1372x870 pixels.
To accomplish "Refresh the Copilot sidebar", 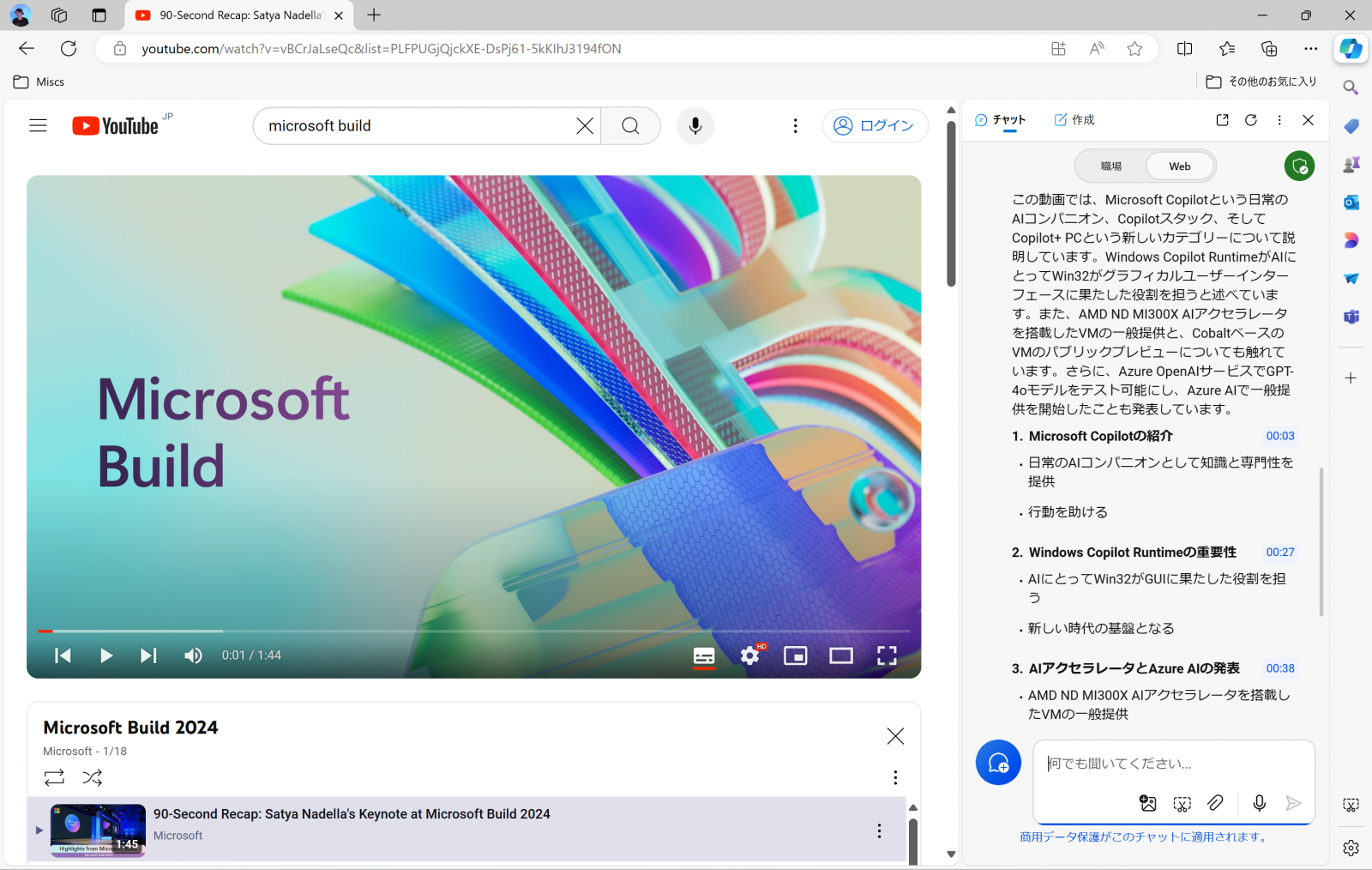I will [1251, 120].
